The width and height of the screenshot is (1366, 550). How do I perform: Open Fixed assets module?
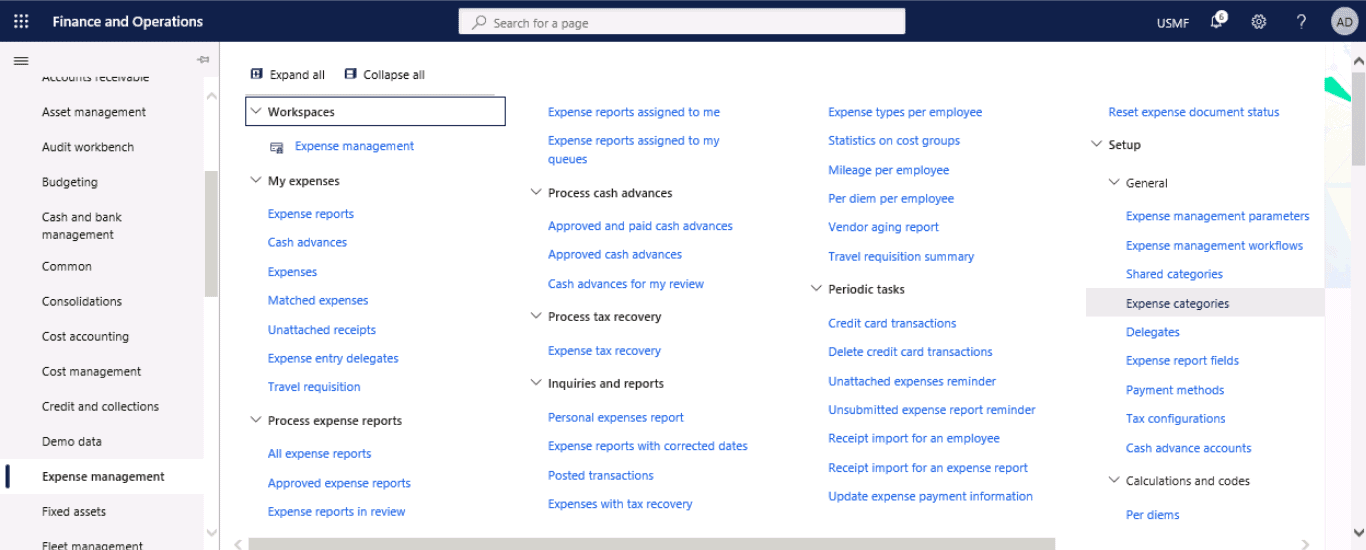[x=74, y=512]
